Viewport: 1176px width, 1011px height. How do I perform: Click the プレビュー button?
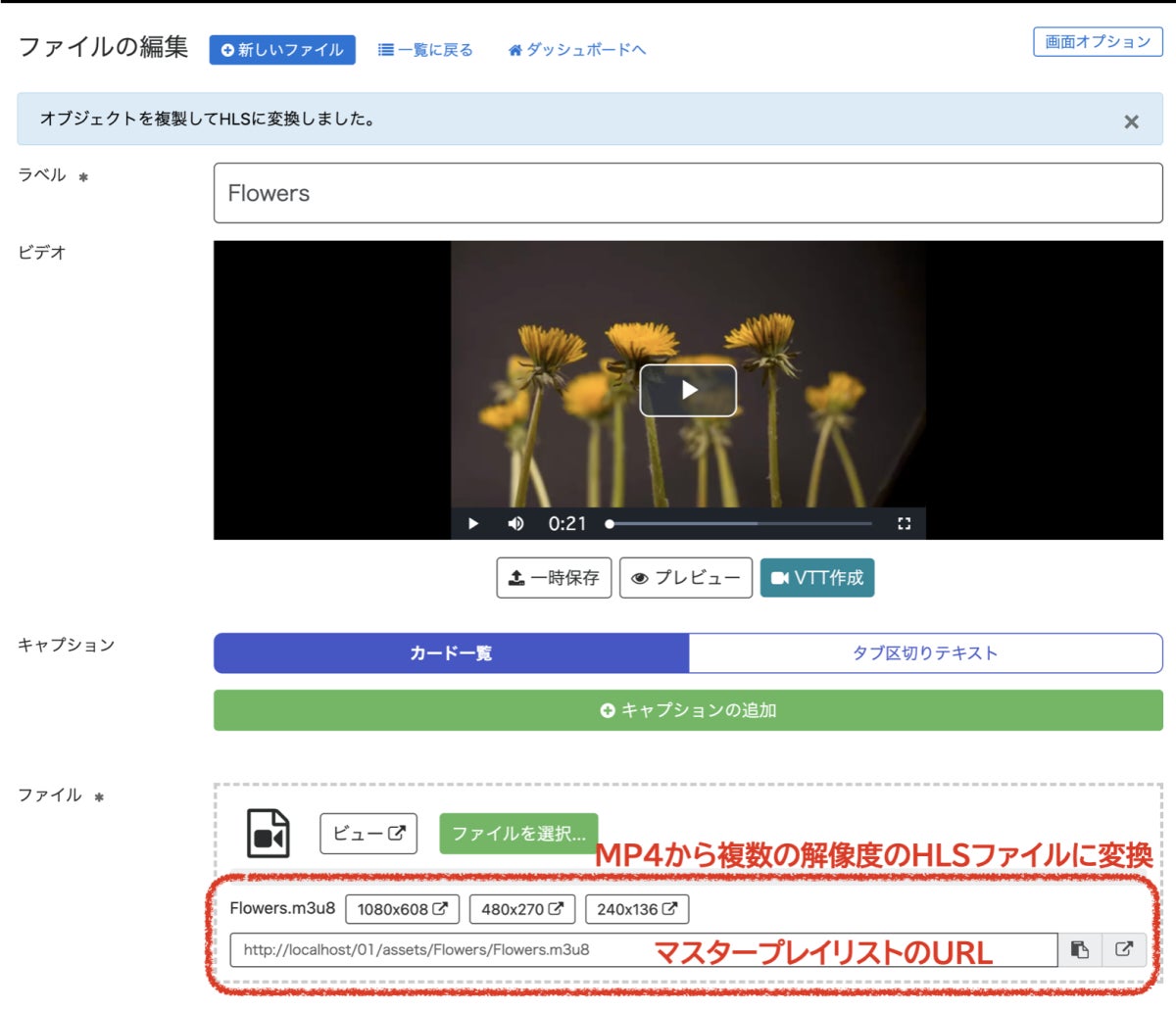[x=686, y=578]
